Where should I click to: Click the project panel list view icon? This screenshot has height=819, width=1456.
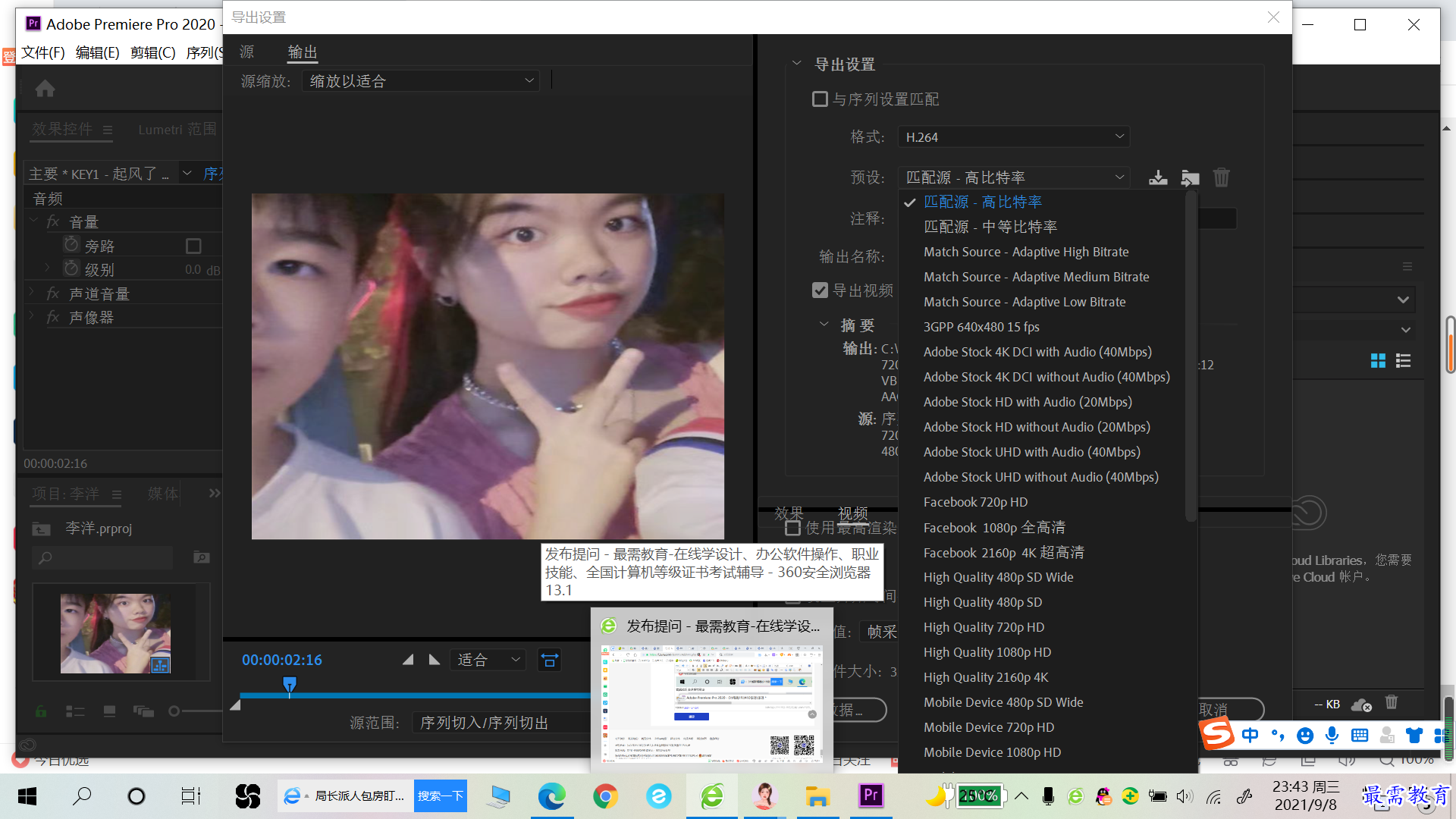(x=75, y=711)
